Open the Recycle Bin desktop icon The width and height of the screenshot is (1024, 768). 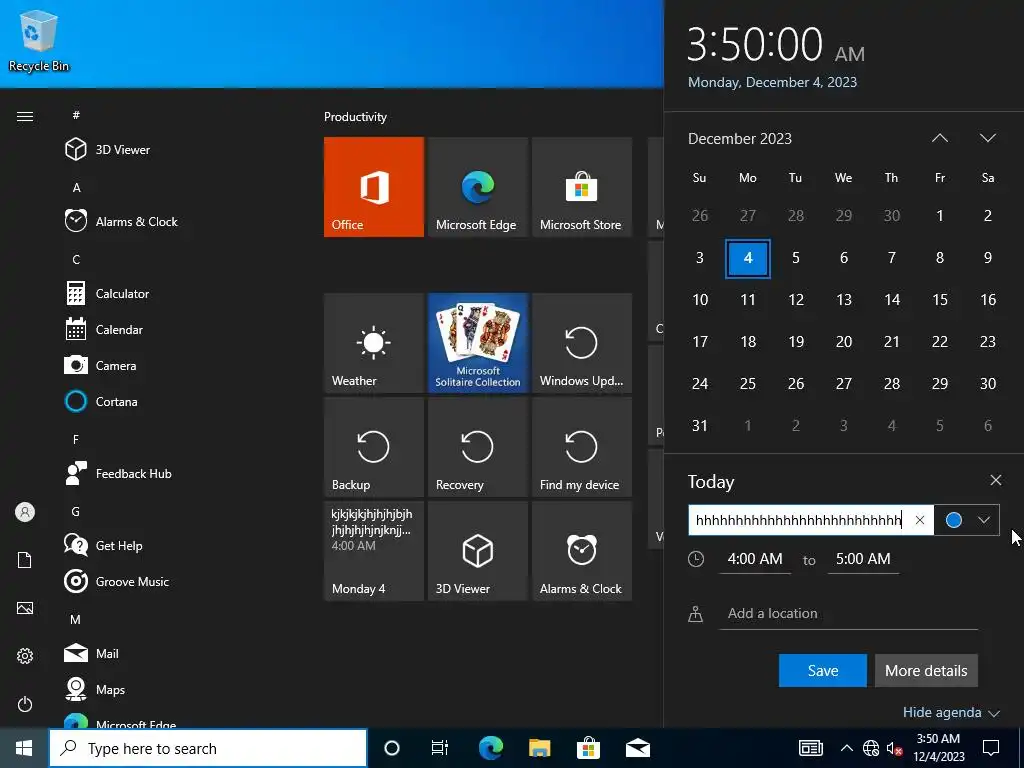coord(39,40)
